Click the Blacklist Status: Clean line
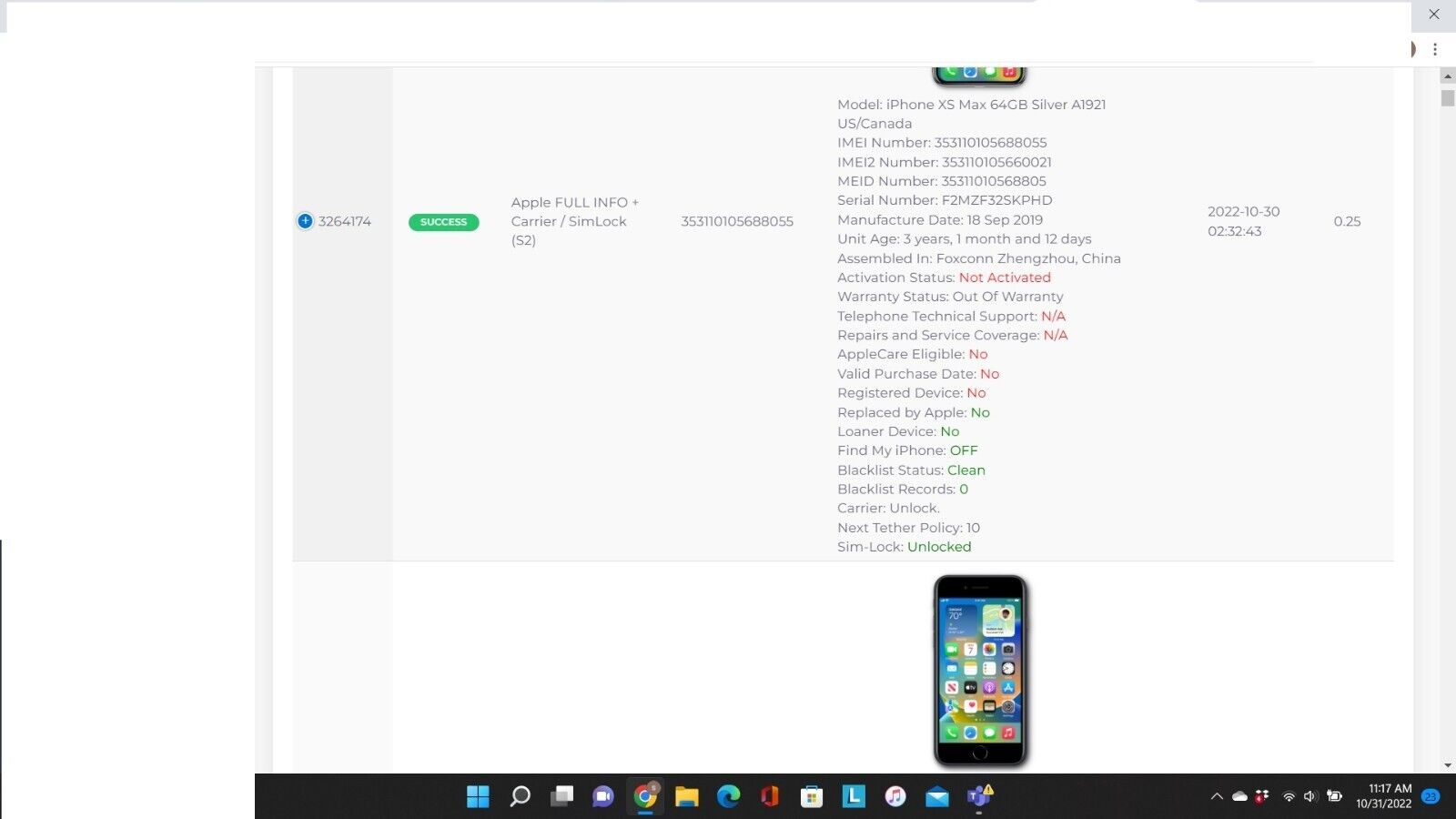The image size is (1456, 819). (x=911, y=470)
